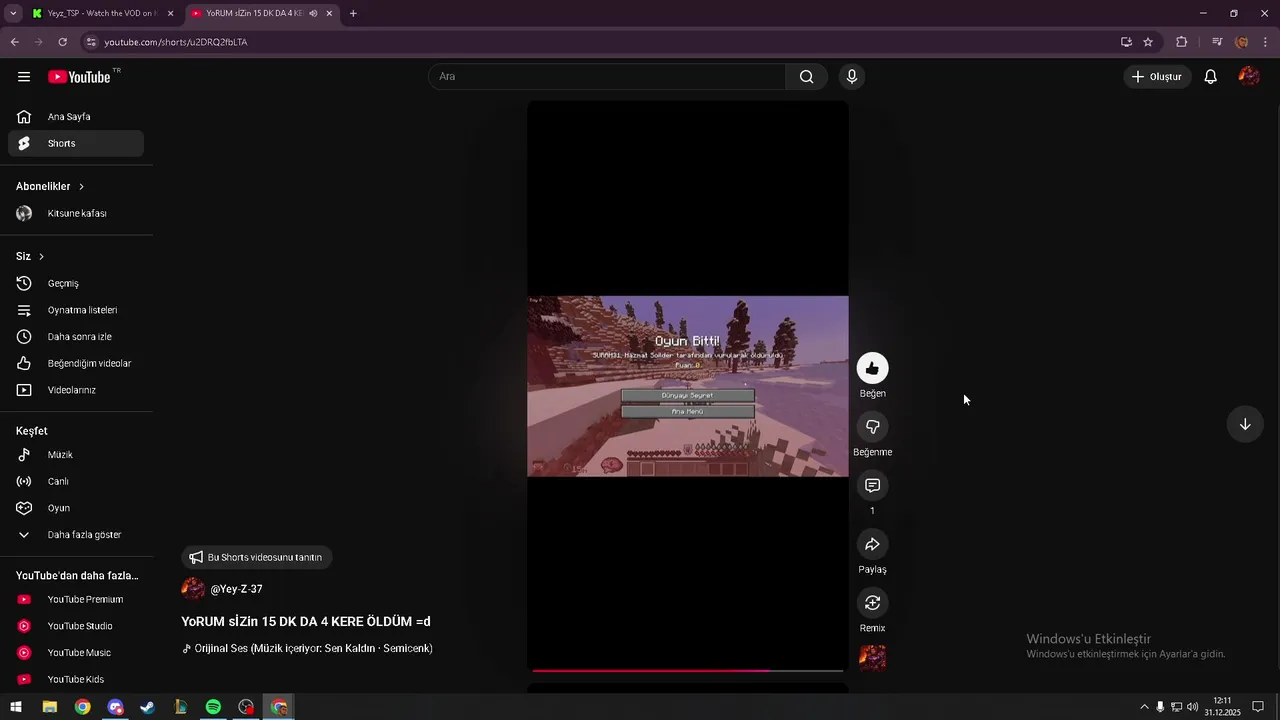Image resolution: width=1280 pixels, height=720 pixels.
Task: Expand Siz section chevron
Action: pos(41,257)
